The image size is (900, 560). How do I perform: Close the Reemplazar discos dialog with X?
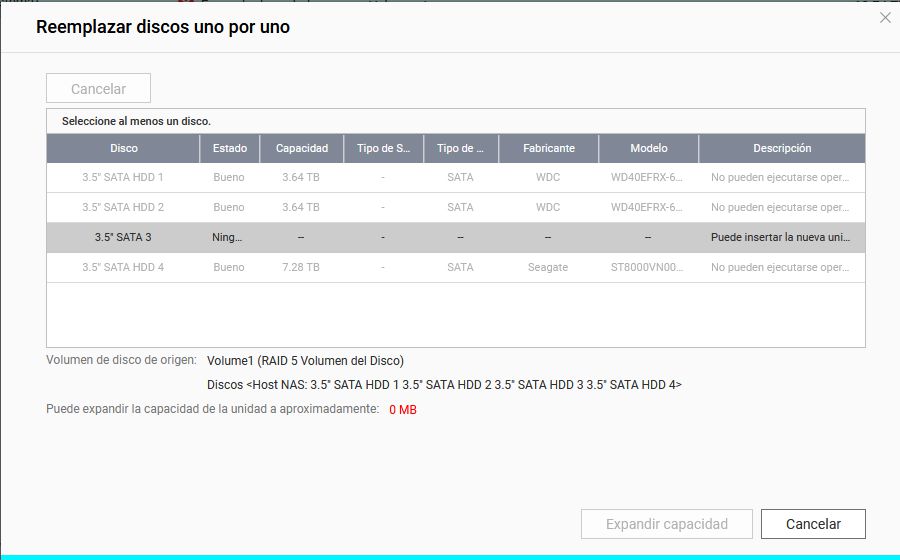pos(884,18)
